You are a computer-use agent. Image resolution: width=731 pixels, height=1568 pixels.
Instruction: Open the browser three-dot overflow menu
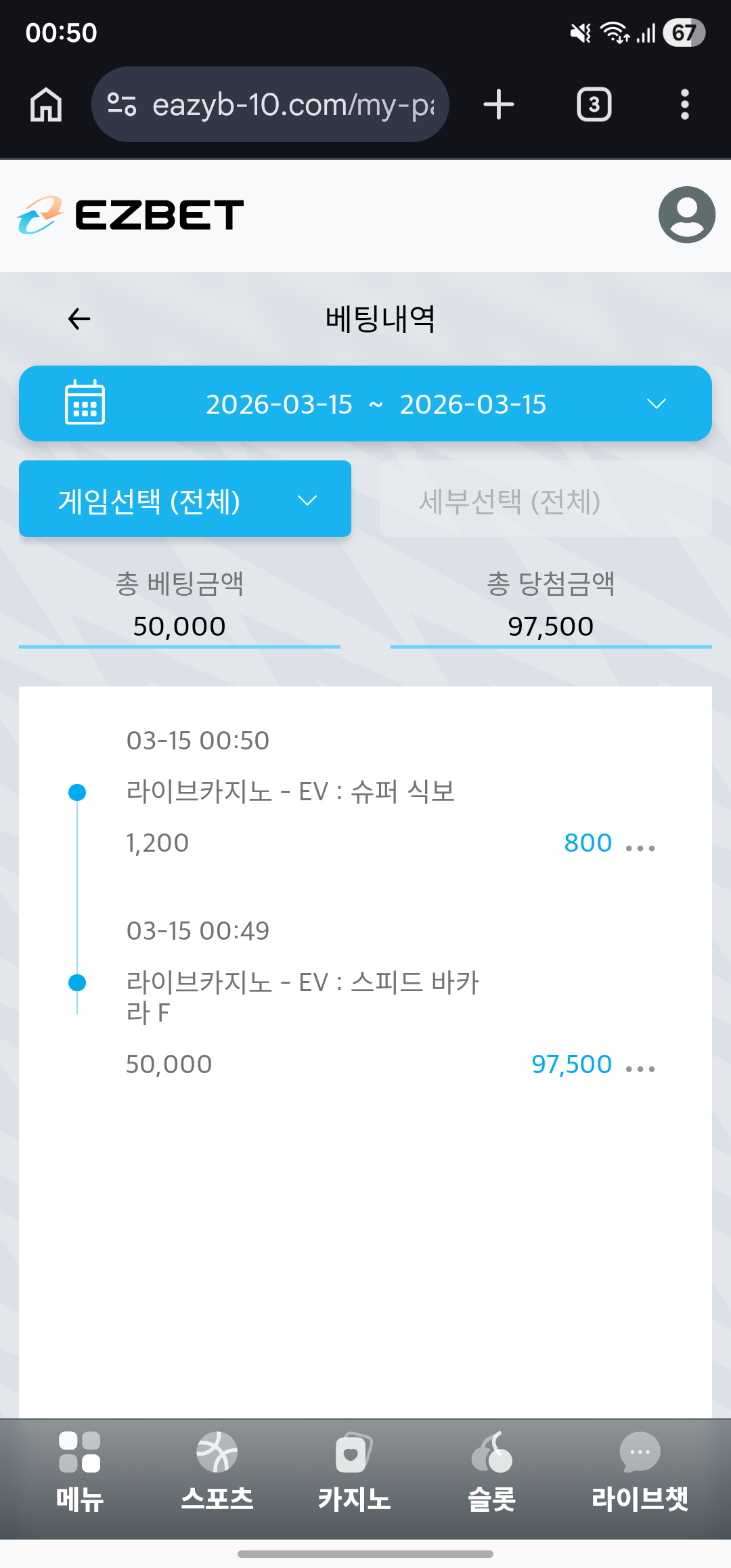[685, 105]
